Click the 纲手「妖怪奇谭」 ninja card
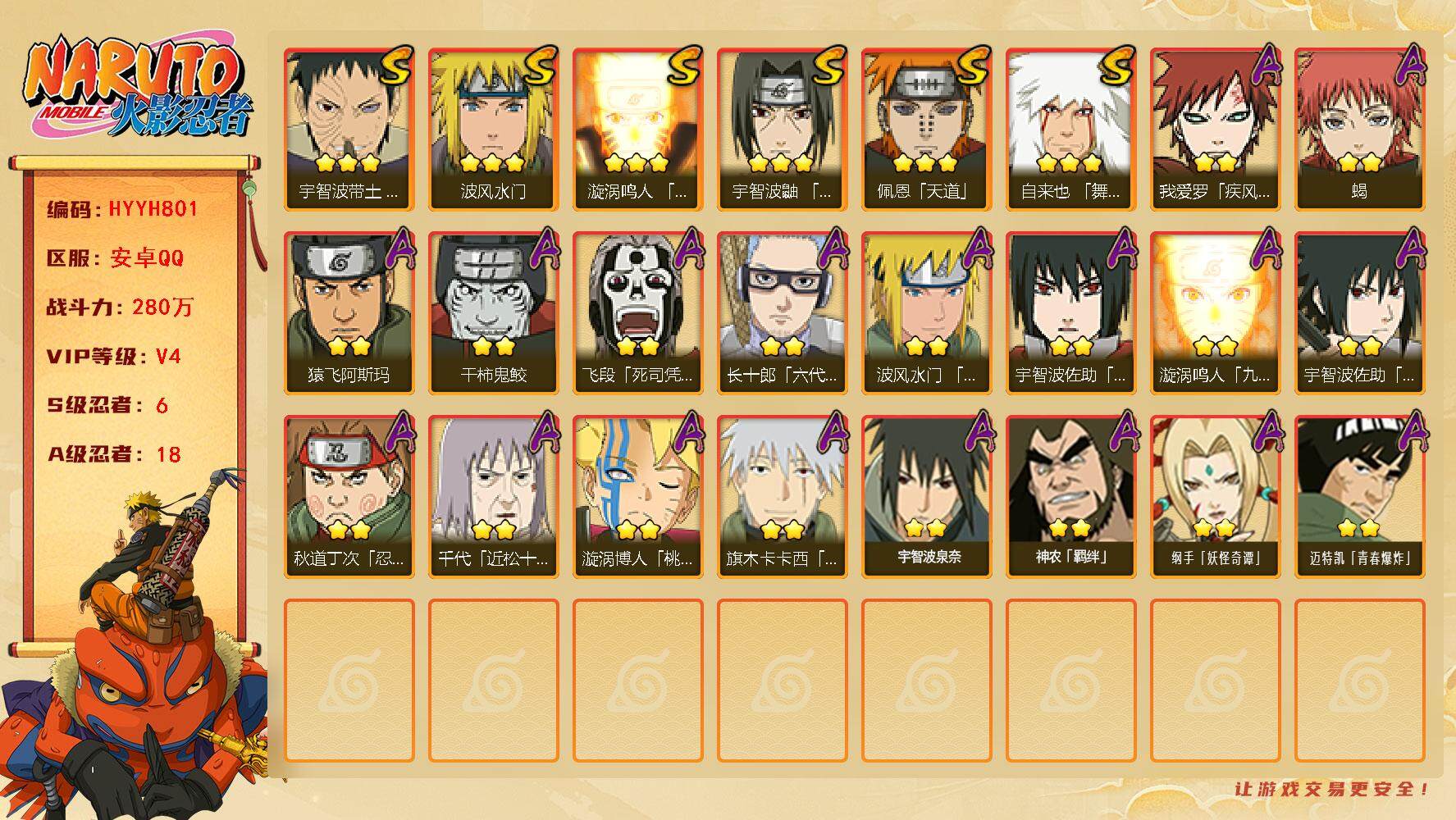This screenshot has width=1456, height=820. [x=1215, y=496]
